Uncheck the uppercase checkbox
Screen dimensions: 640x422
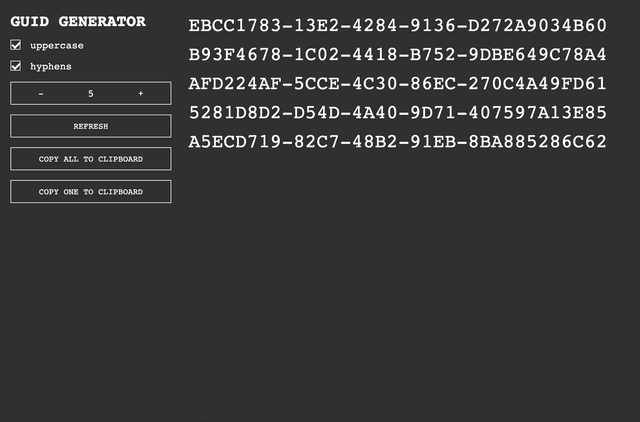[16, 45]
